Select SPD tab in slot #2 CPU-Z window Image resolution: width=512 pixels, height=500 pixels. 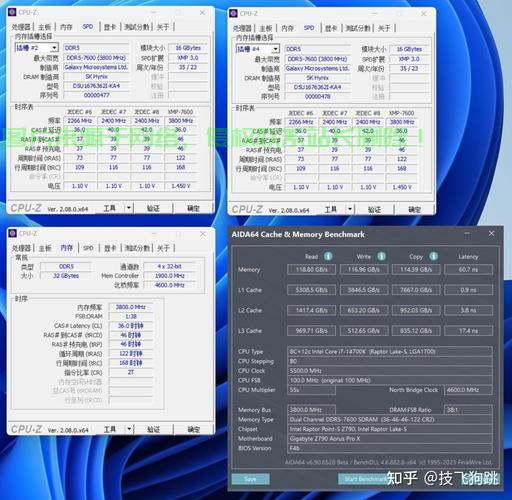tap(88, 27)
